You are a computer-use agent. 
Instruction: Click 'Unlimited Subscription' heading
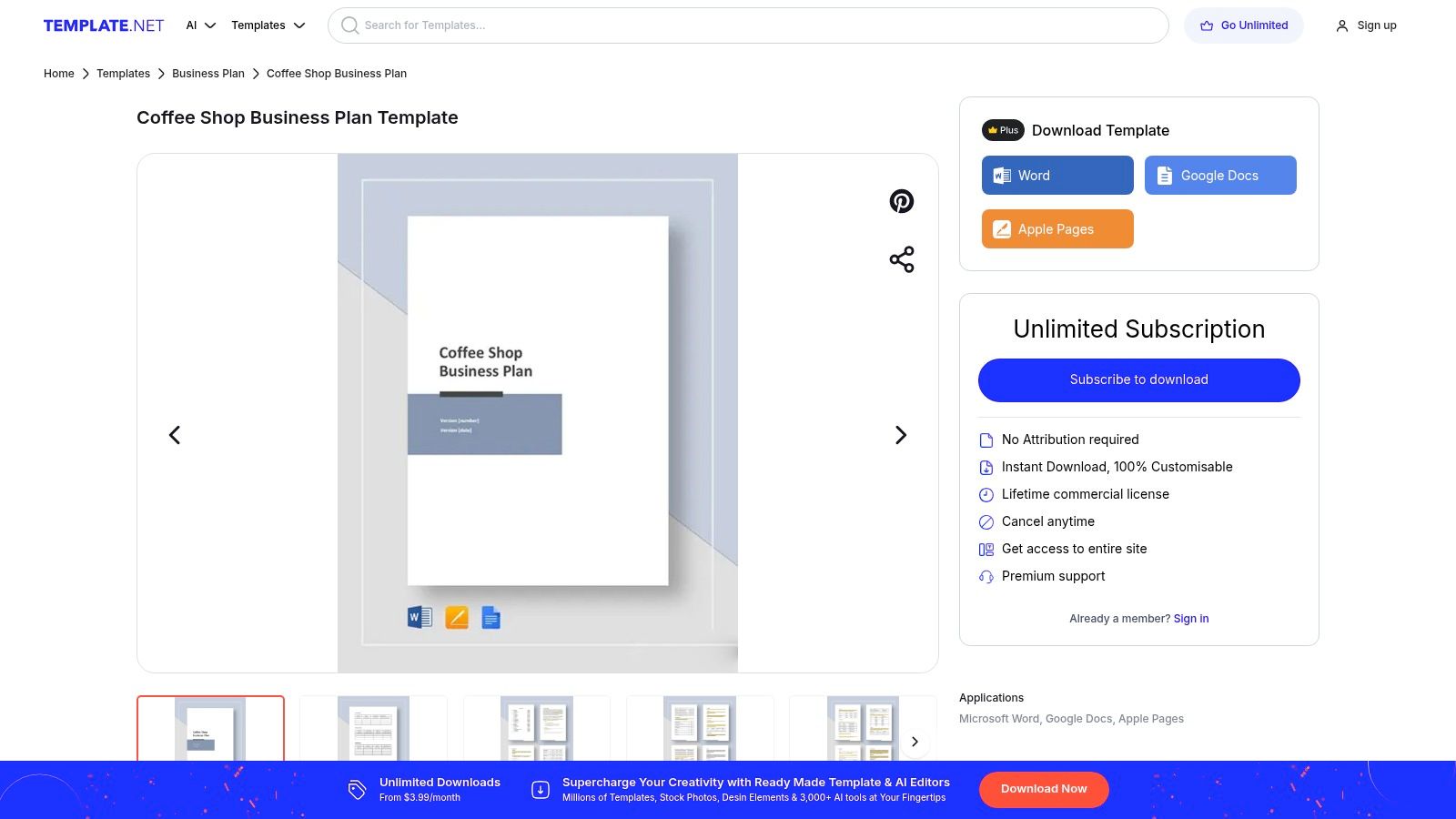1139,329
